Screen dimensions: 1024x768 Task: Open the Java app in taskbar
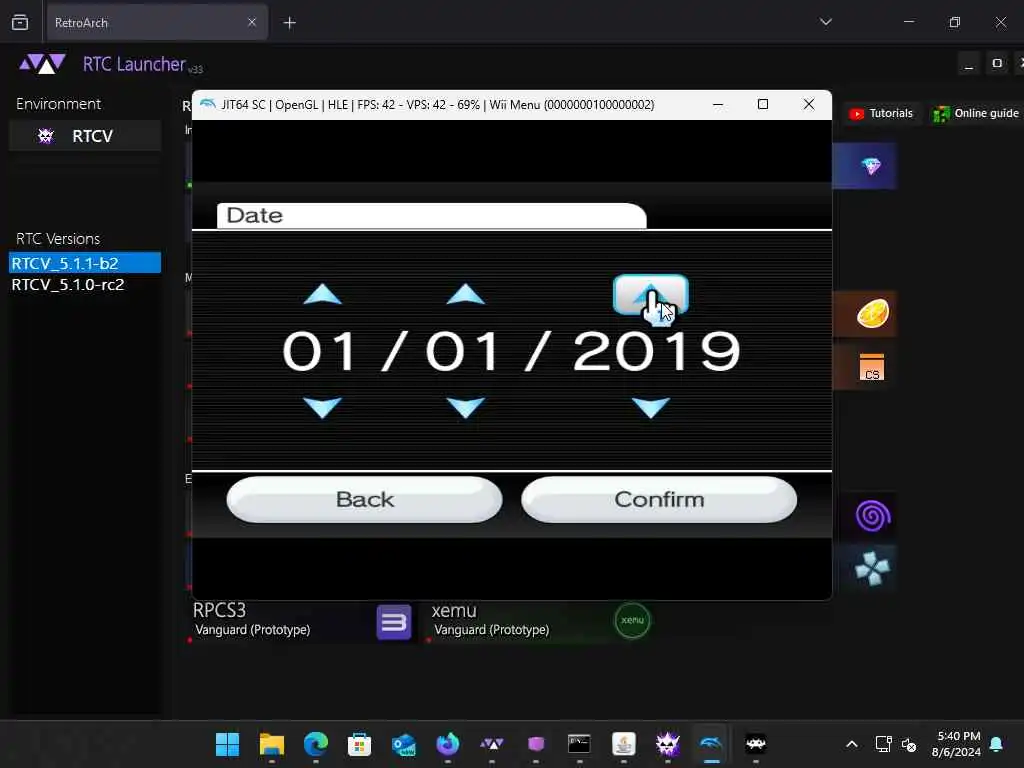[624, 744]
